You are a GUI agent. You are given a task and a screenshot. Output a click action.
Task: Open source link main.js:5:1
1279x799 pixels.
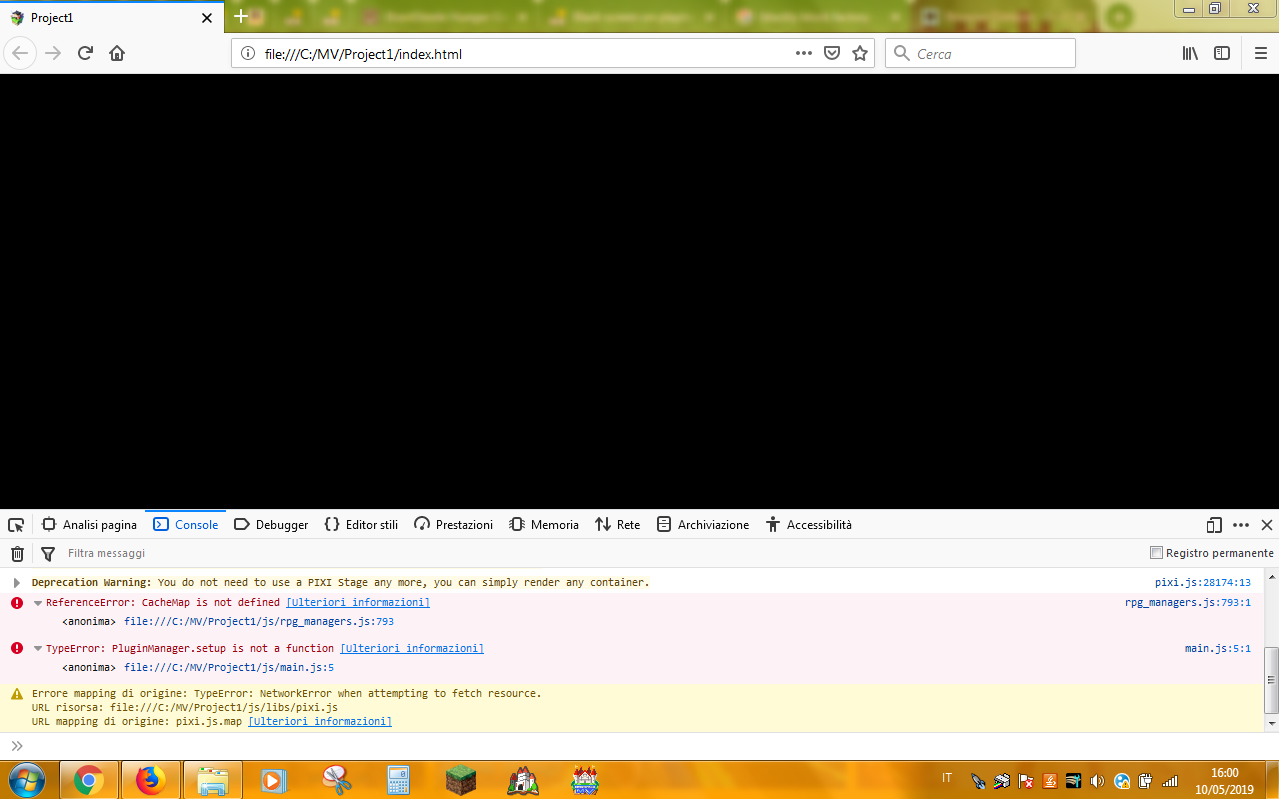tap(1218, 649)
